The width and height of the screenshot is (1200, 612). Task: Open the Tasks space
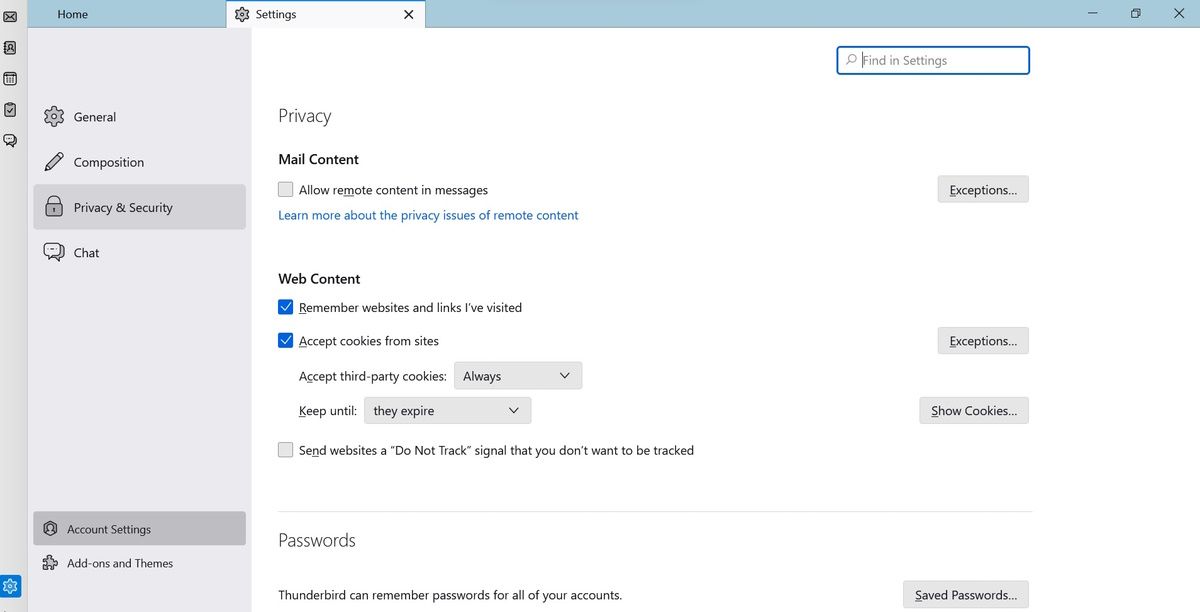click(10, 109)
